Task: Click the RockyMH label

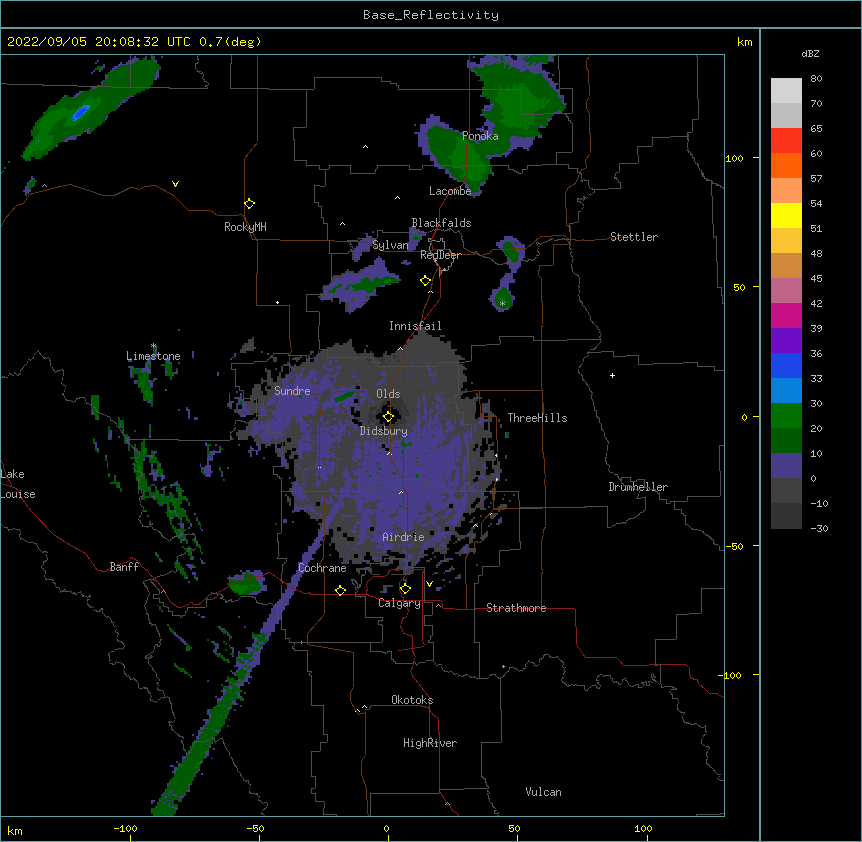Action: [245, 227]
